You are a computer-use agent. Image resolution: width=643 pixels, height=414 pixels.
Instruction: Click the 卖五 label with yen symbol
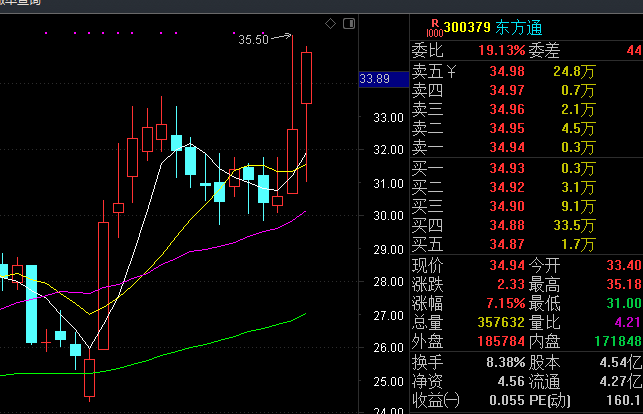point(434,71)
